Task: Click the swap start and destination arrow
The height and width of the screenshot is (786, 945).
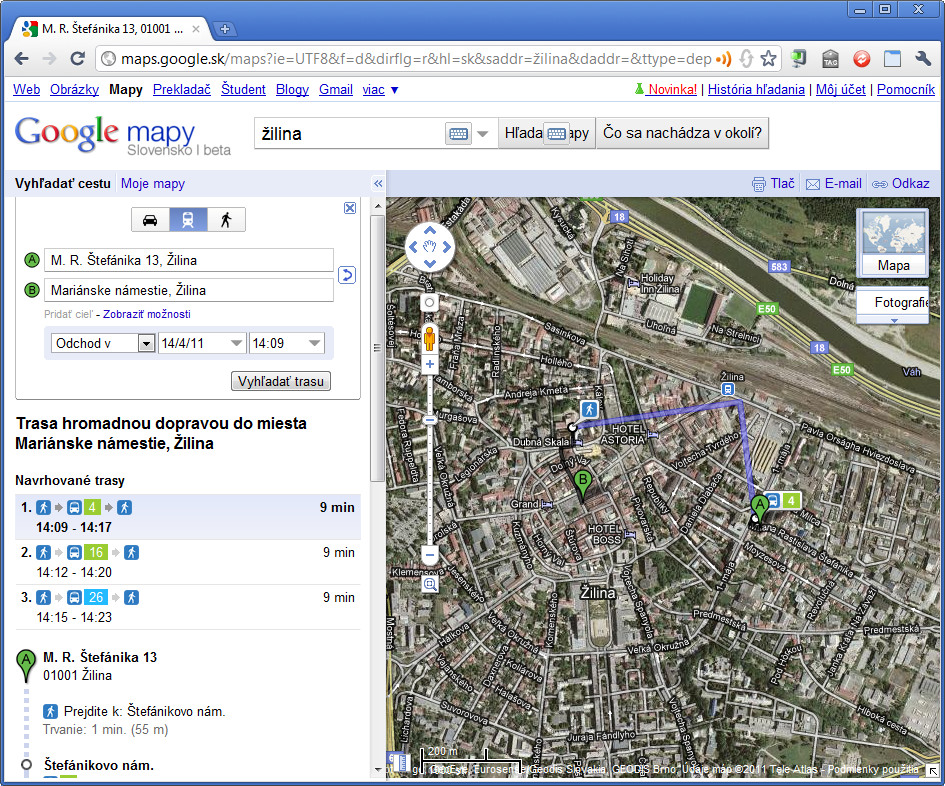Action: (347, 275)
